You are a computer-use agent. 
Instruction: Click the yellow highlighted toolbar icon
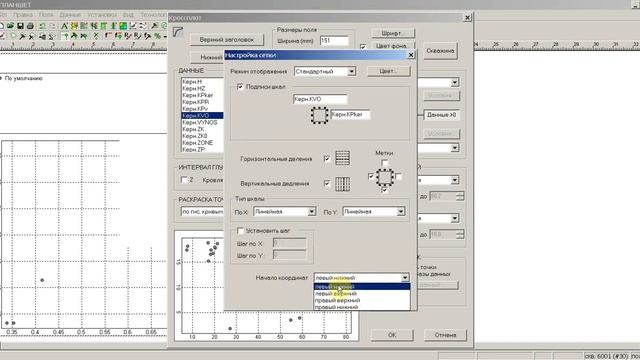click(x=74, y=25)
